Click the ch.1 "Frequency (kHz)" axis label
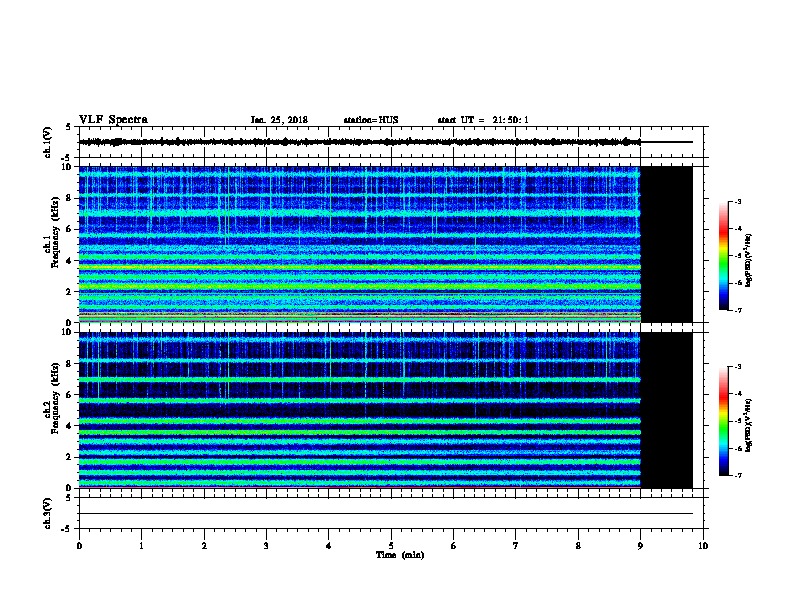The width and height of the screenshot is (792, 612). coord(55,232)
